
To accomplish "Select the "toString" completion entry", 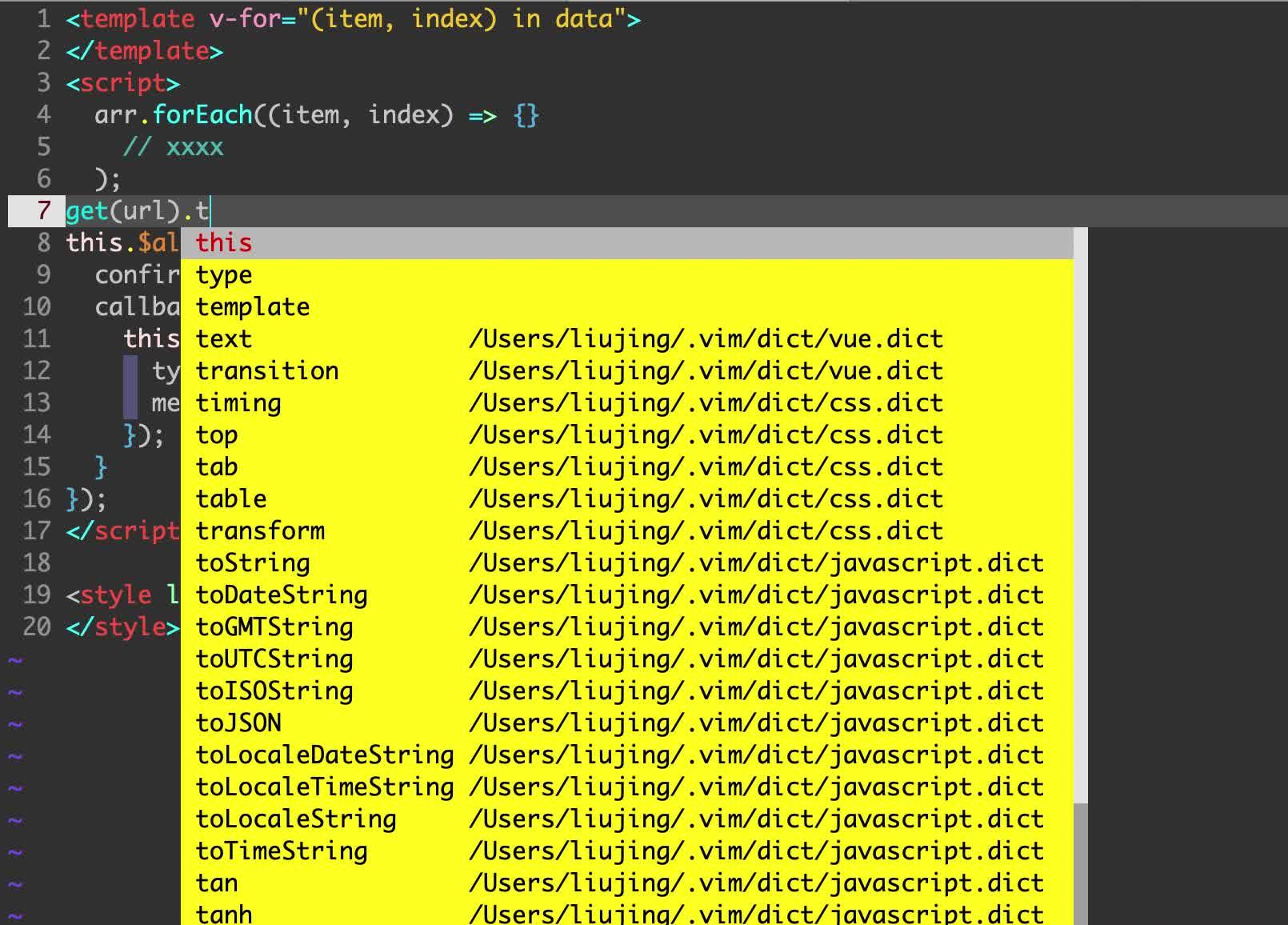I will (252, 563).
